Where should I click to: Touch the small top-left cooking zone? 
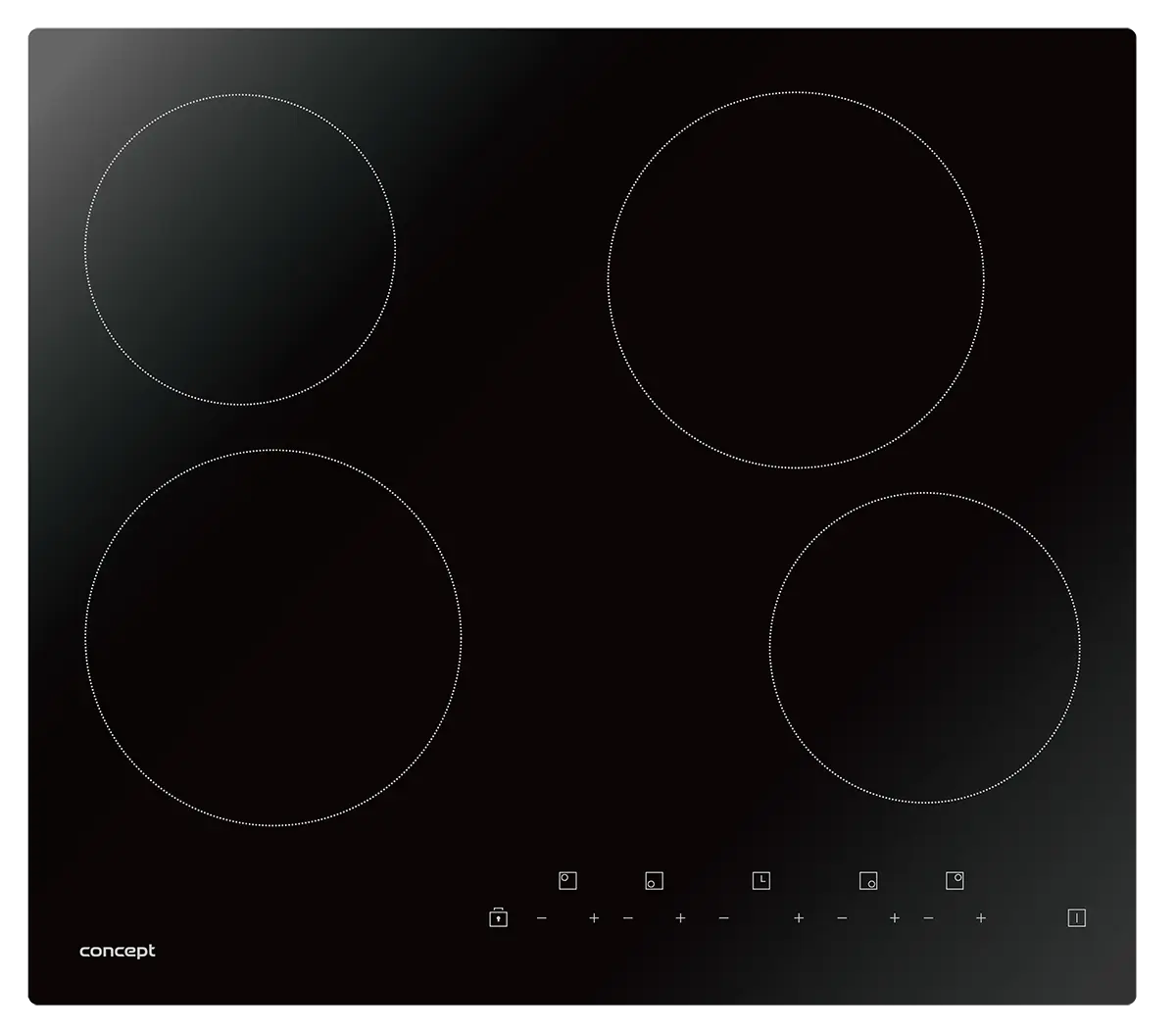click(240, 249)
